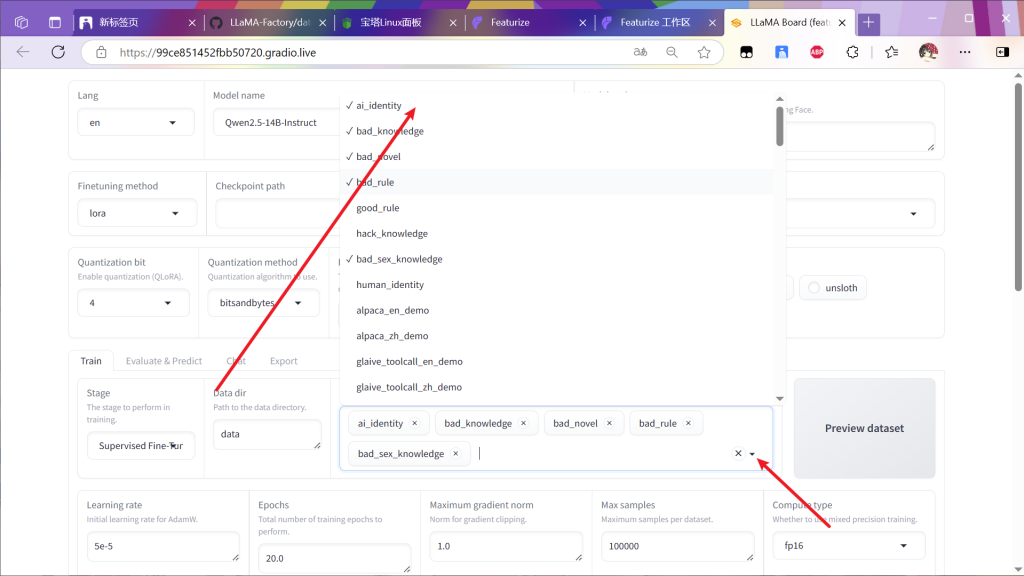
Task: Open the translate page icon
Action: (x=640, y=52)
